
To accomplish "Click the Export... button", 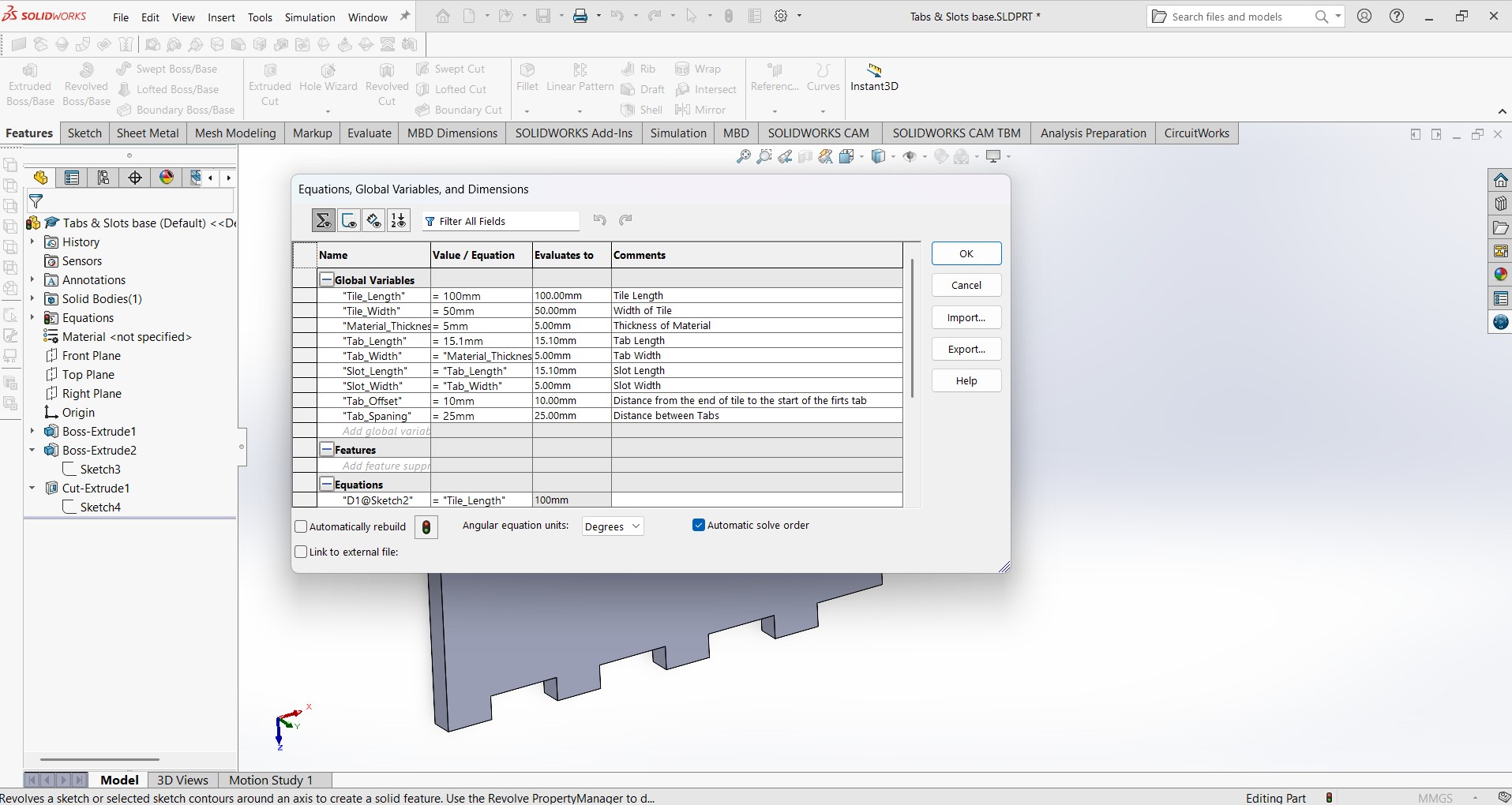I will pos(966,349).
